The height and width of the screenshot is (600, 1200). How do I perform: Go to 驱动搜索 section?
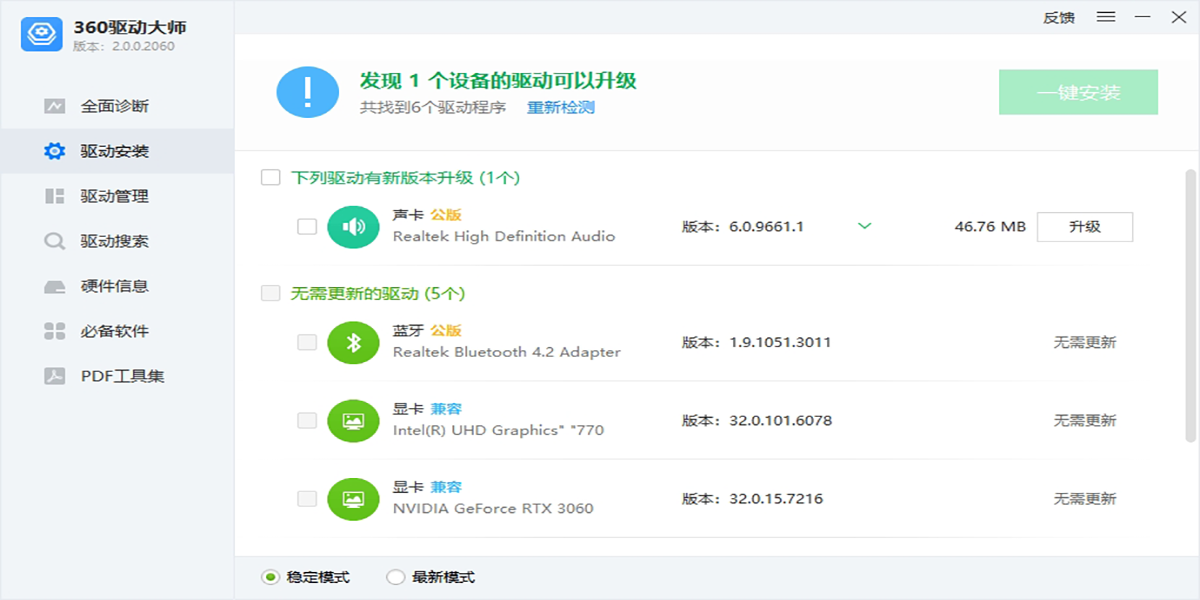[x=117, y=241]
